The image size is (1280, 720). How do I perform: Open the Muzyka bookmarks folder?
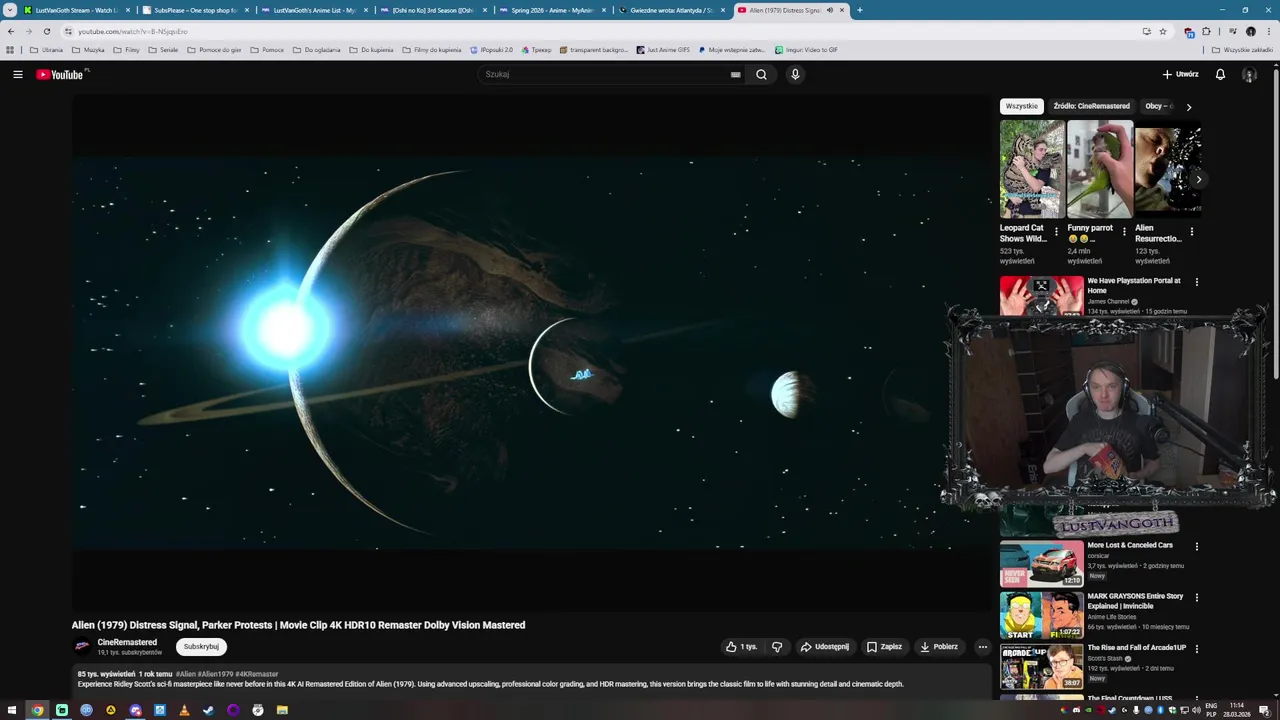88,49
